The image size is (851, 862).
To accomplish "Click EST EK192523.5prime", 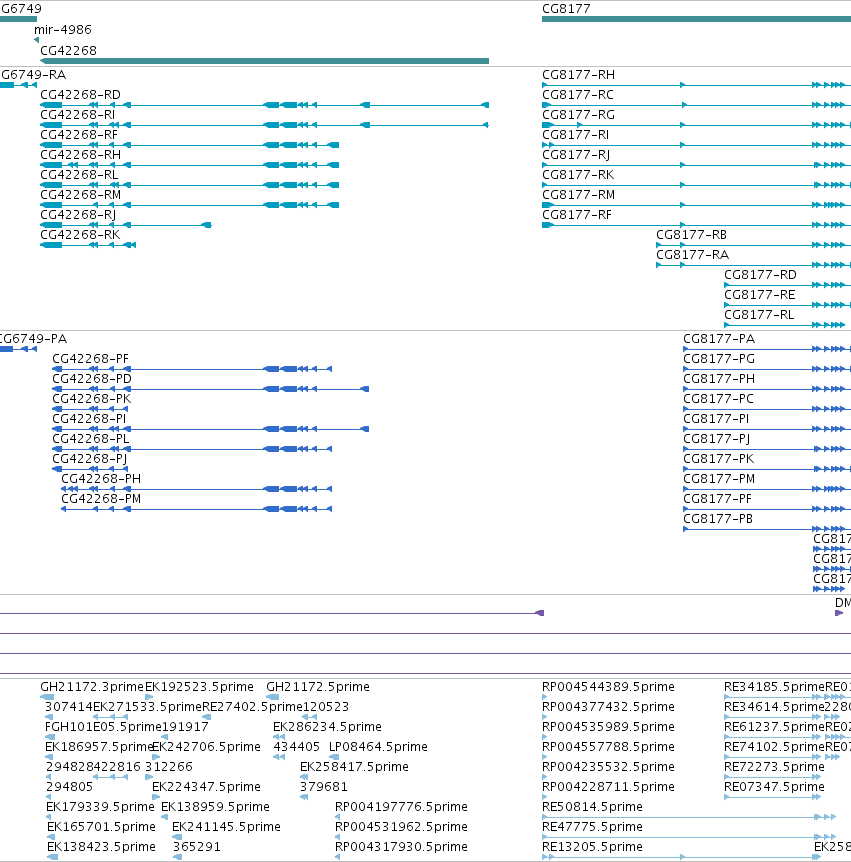I will coord(199,687).
